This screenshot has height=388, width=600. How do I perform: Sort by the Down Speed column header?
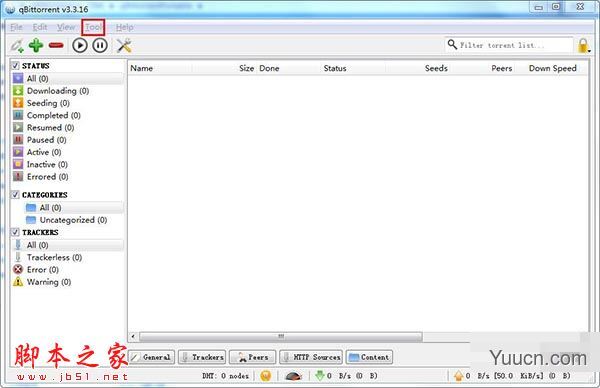point(553,68)
